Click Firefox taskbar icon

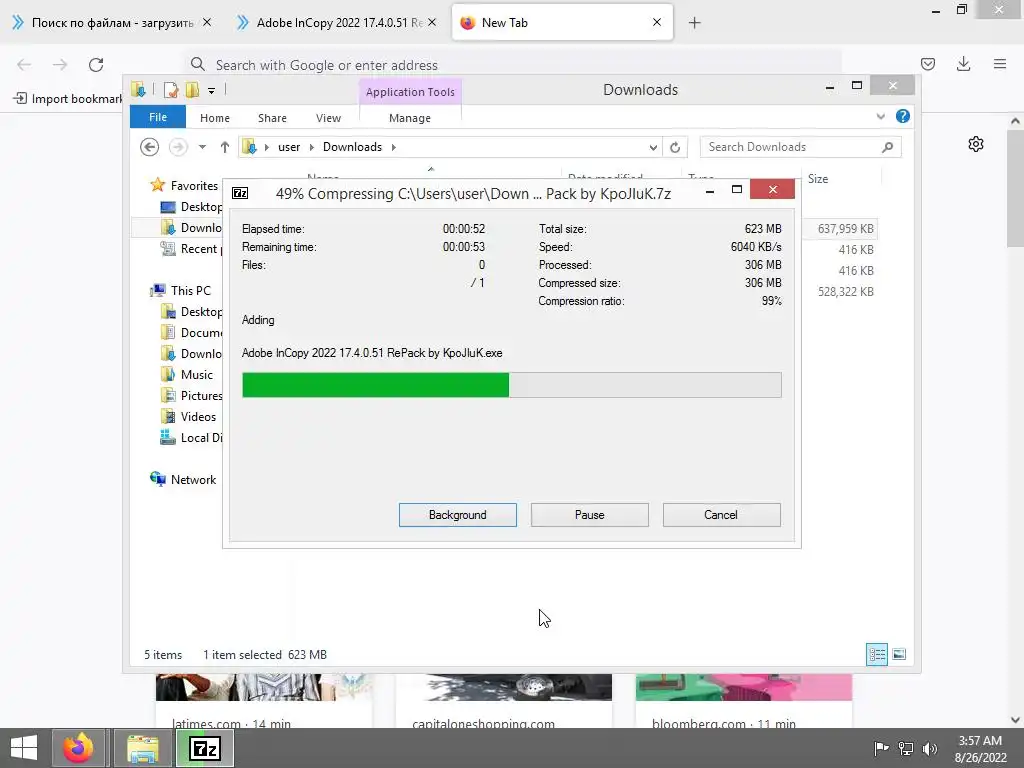click(x=78, y=748)
